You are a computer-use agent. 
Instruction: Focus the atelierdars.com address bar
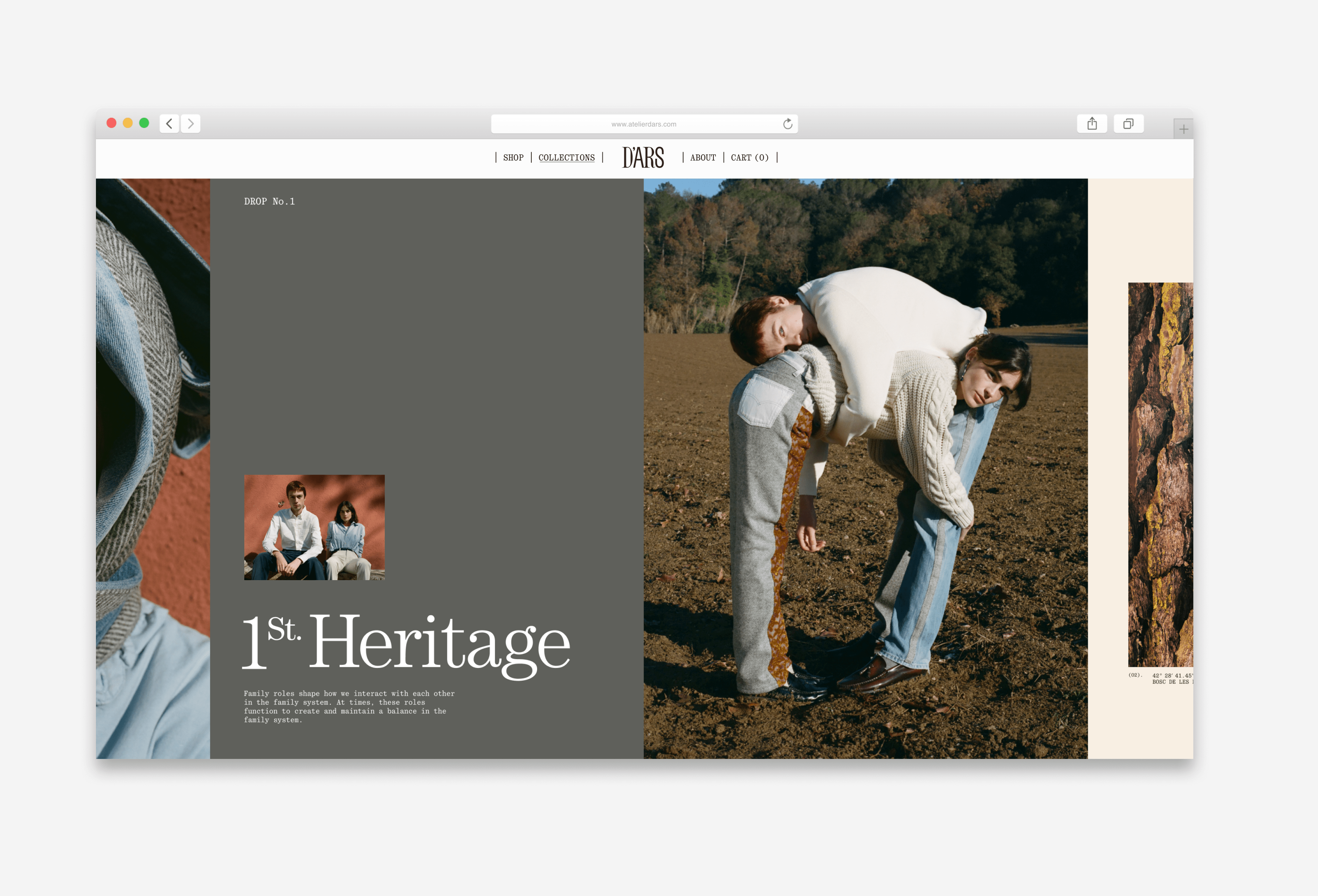pos(643,124)
